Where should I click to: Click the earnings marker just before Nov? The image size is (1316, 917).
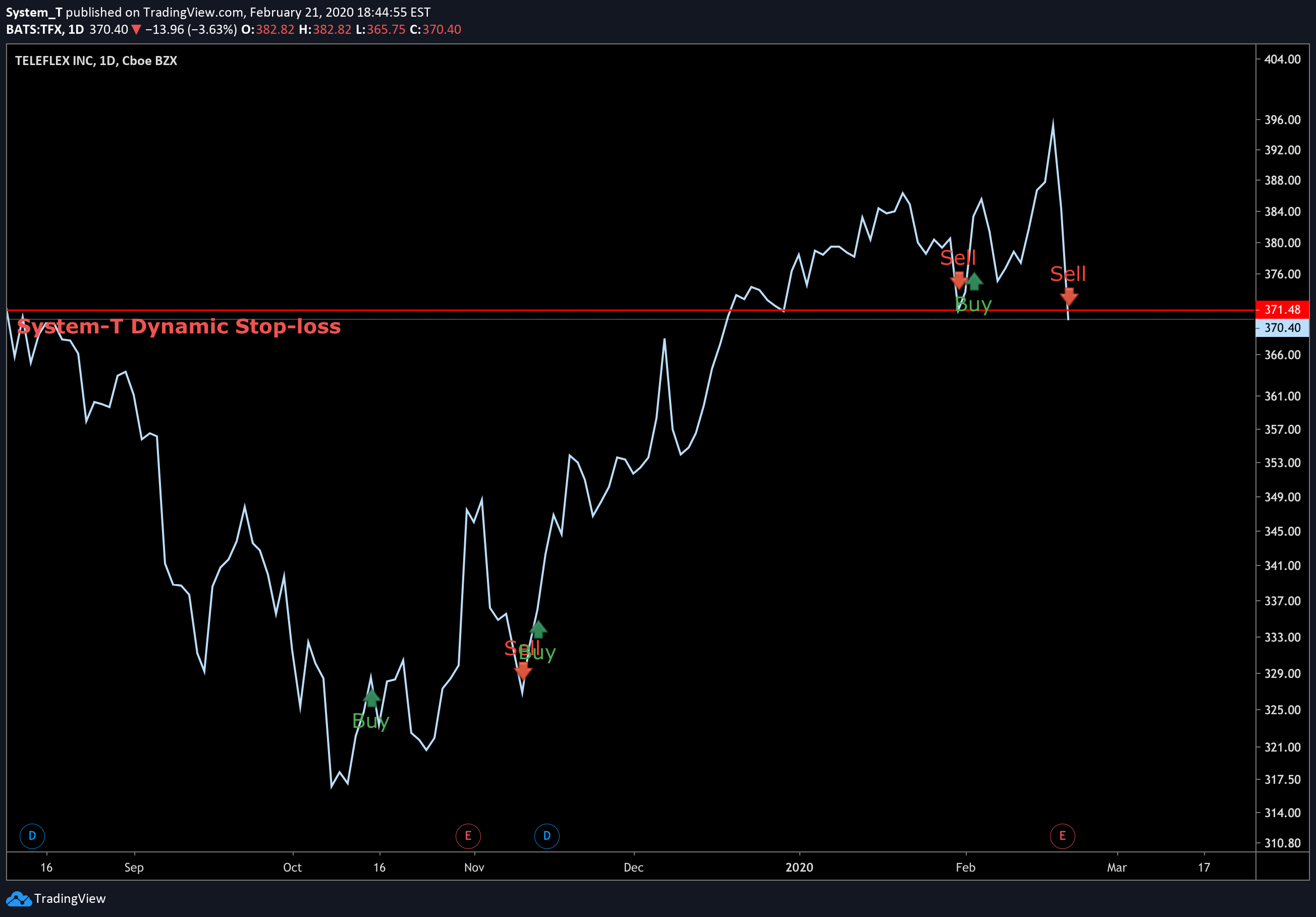pos(468,836)
